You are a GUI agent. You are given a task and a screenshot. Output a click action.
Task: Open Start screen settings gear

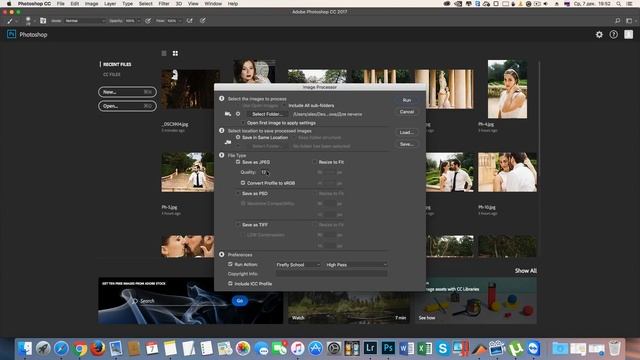tap(599, 35)
